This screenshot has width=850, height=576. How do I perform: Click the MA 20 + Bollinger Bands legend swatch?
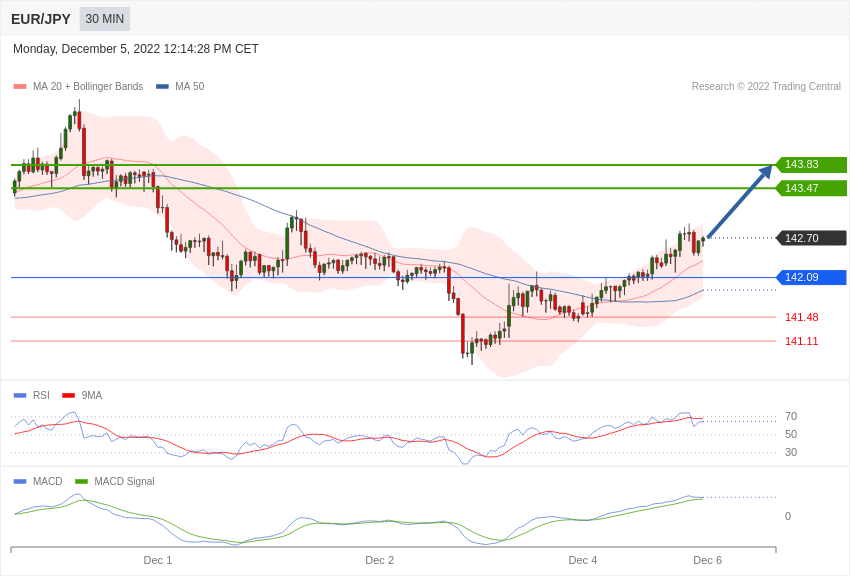coord(20,86)
